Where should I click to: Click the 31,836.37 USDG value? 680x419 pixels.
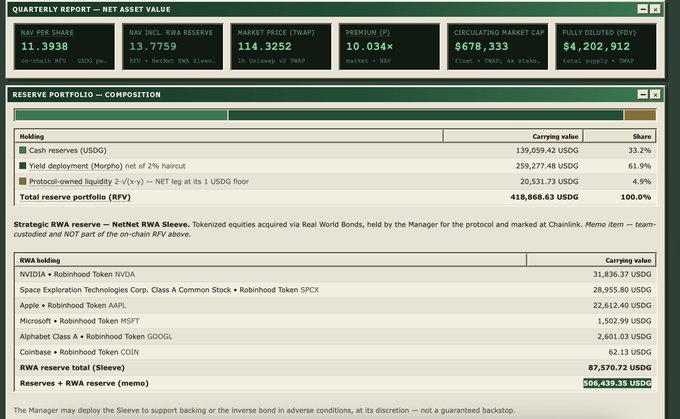pos(622,275)
